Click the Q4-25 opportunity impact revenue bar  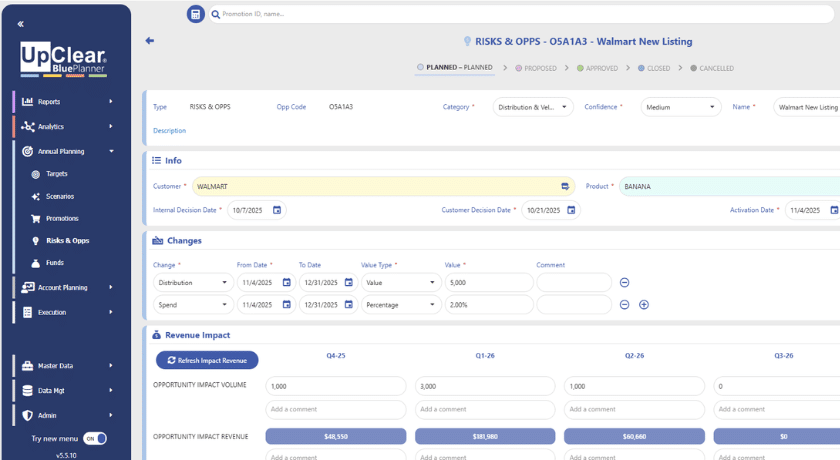coord(336,436)
